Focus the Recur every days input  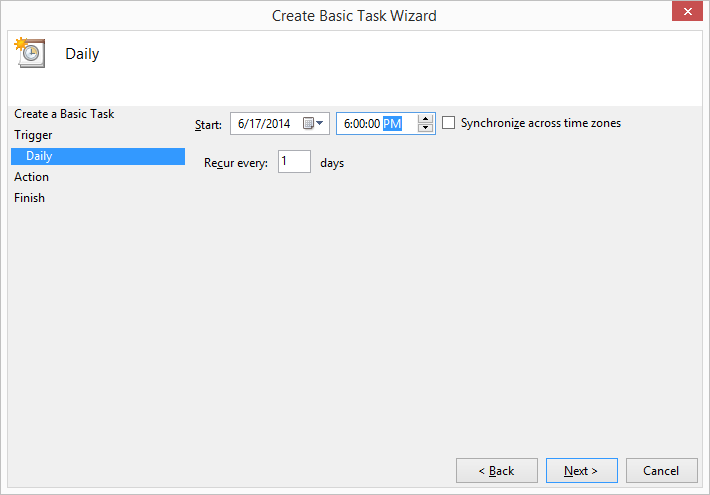[x=294, y=162]
